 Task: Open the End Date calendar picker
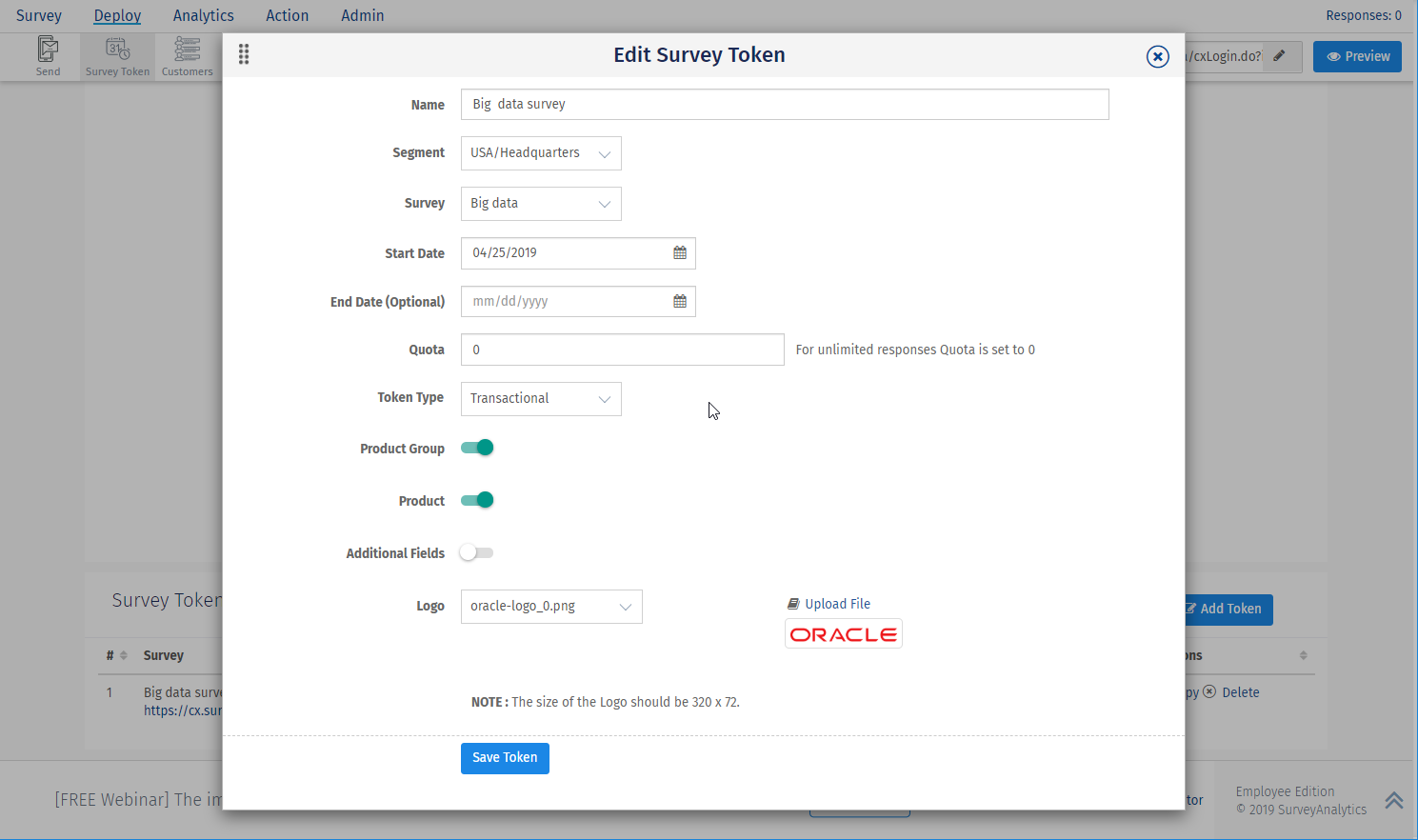(x=680, y=301)
